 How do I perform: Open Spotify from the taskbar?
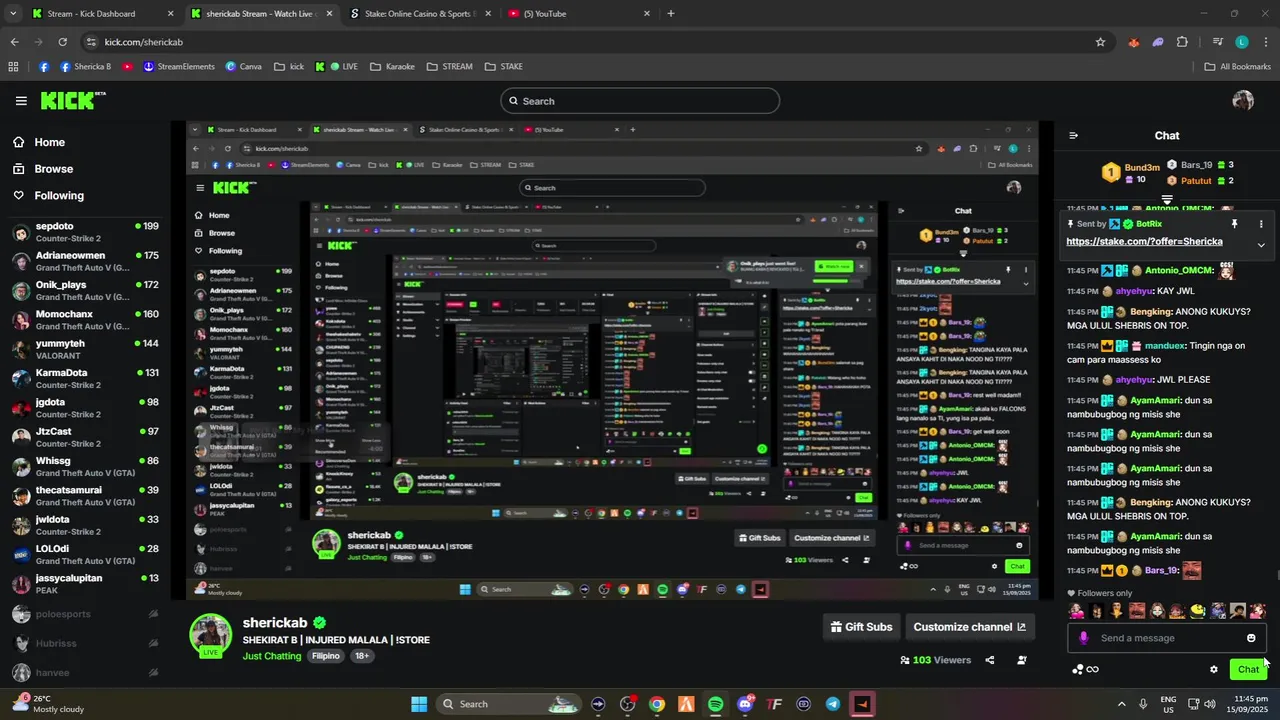click(x=716, y=704)
